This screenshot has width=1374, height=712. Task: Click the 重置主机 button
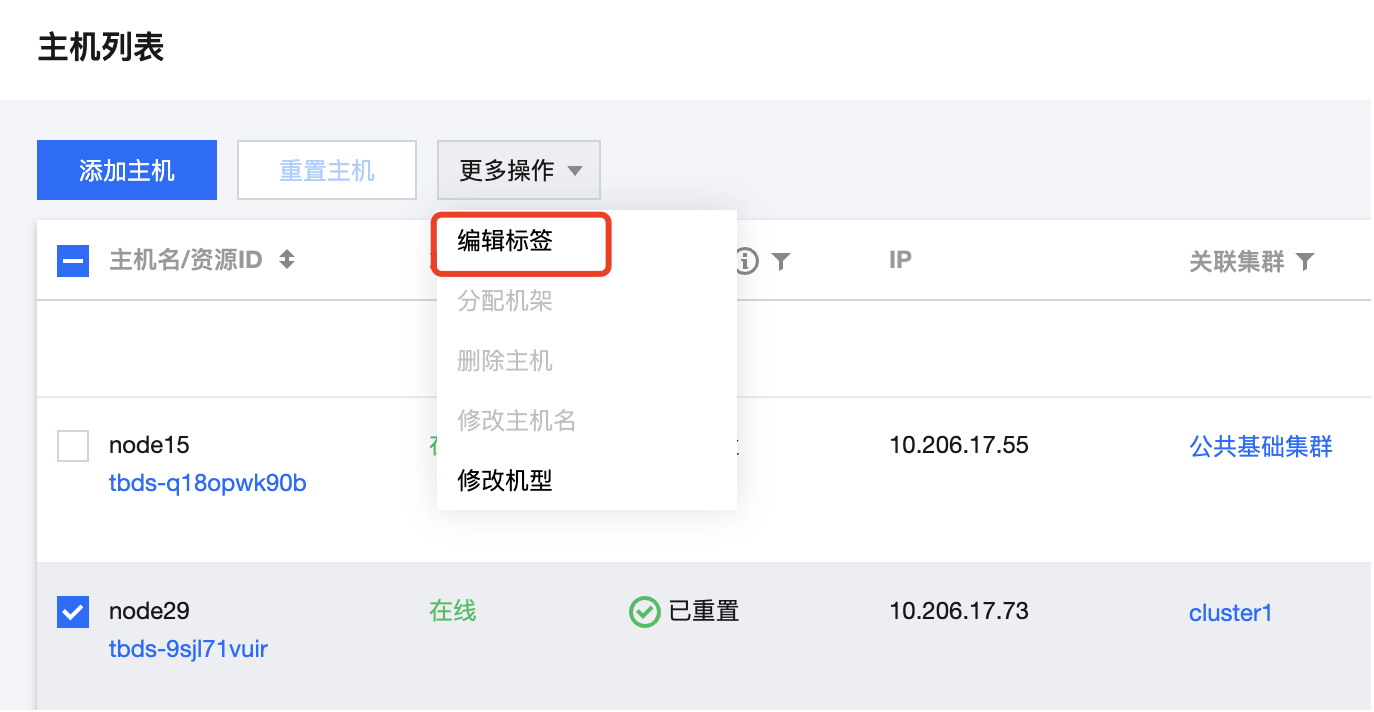click(x=327, y=170)
